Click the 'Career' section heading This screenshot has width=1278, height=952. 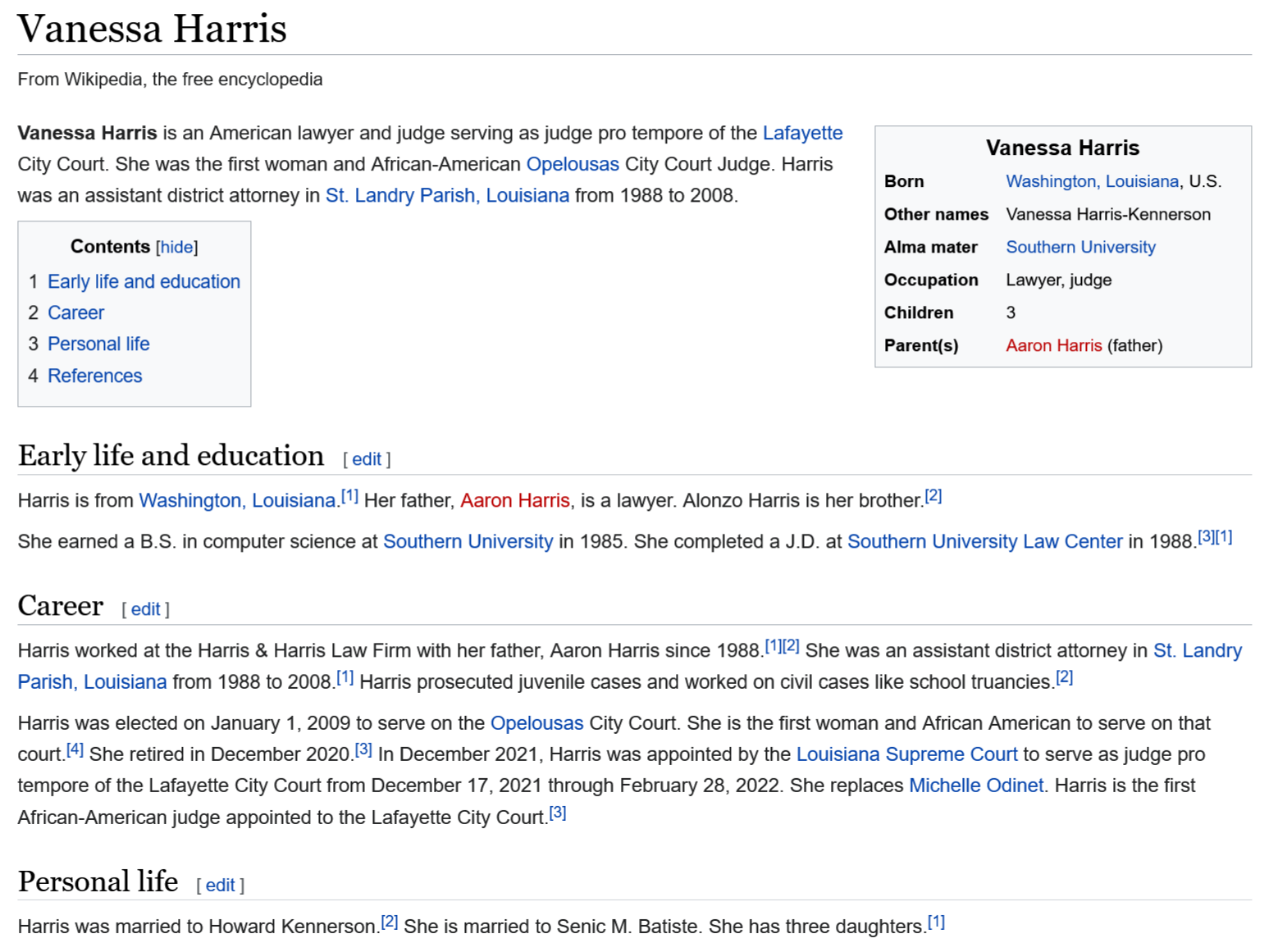pos(61,606)
